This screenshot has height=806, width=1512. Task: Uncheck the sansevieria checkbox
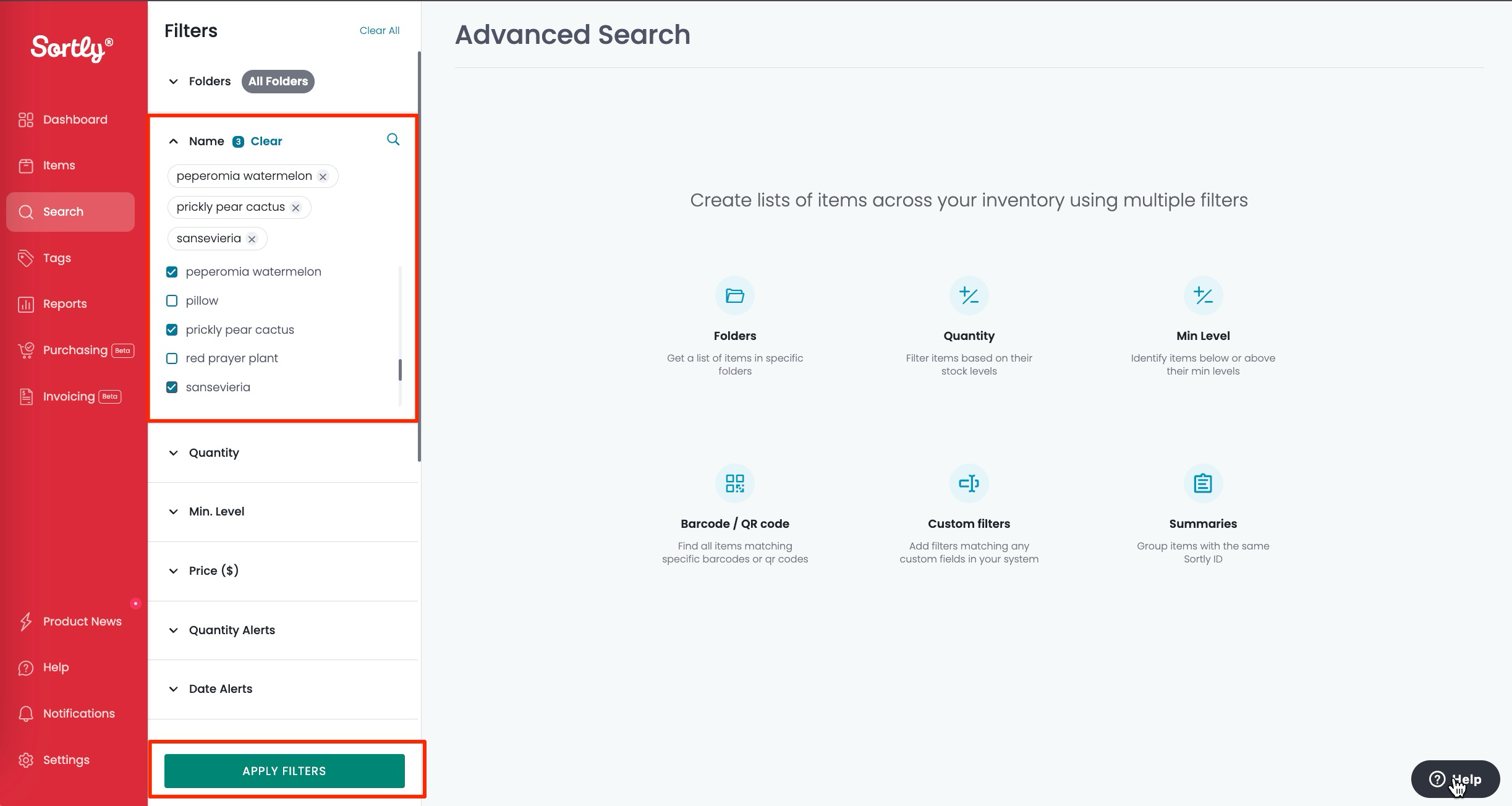pos(172,388)
